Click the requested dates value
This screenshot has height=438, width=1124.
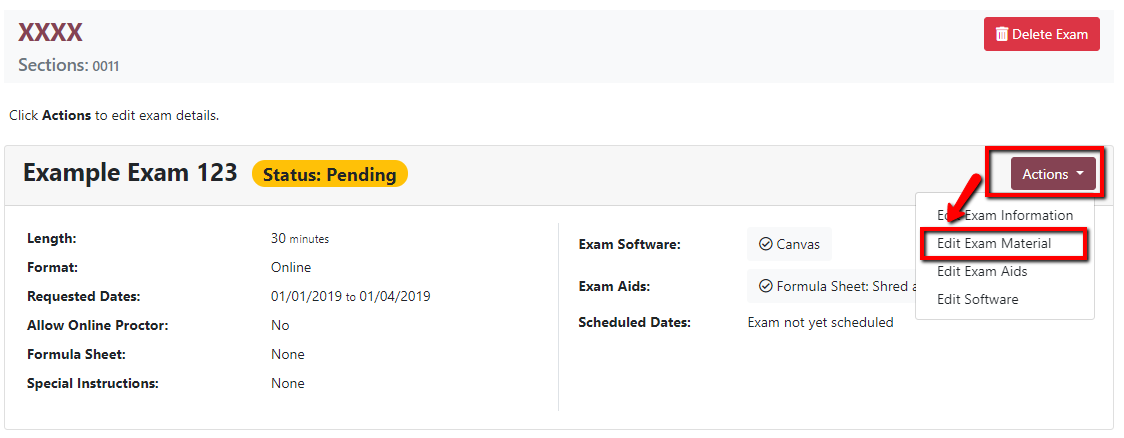pos(351,296)
